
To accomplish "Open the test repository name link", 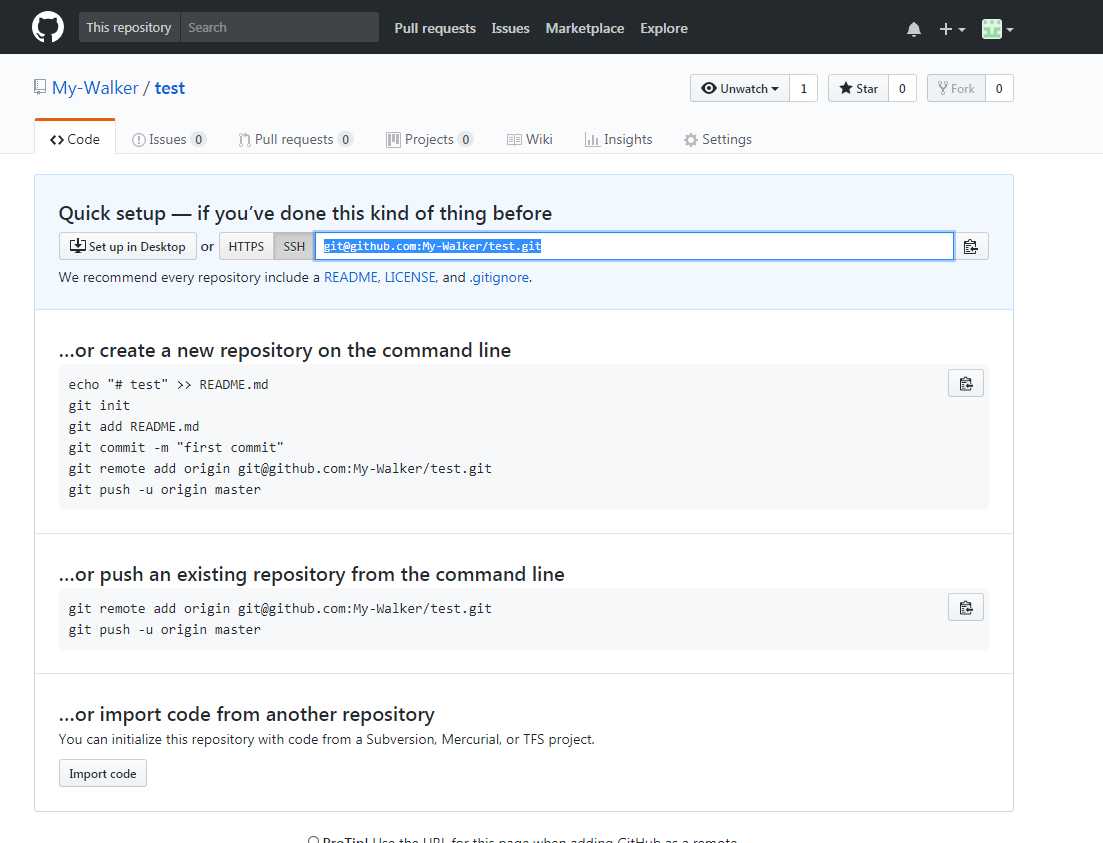I will pos(170,88).
